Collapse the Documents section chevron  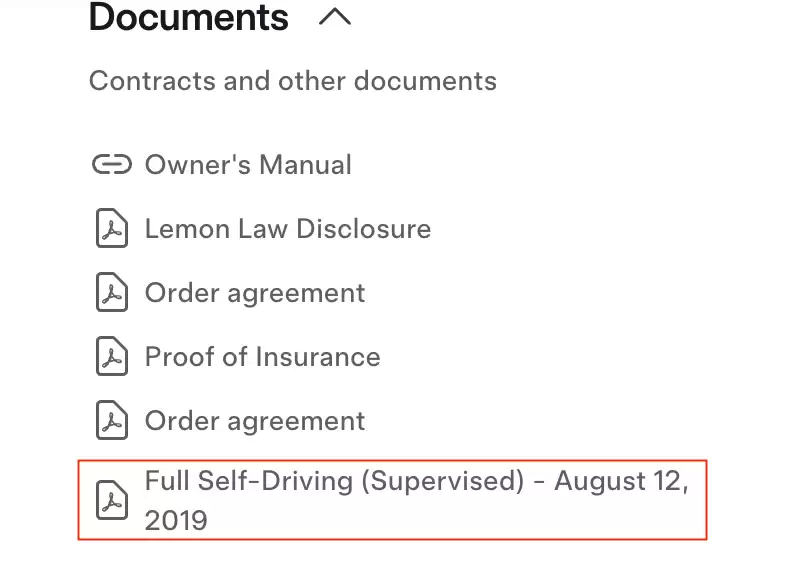335,17
